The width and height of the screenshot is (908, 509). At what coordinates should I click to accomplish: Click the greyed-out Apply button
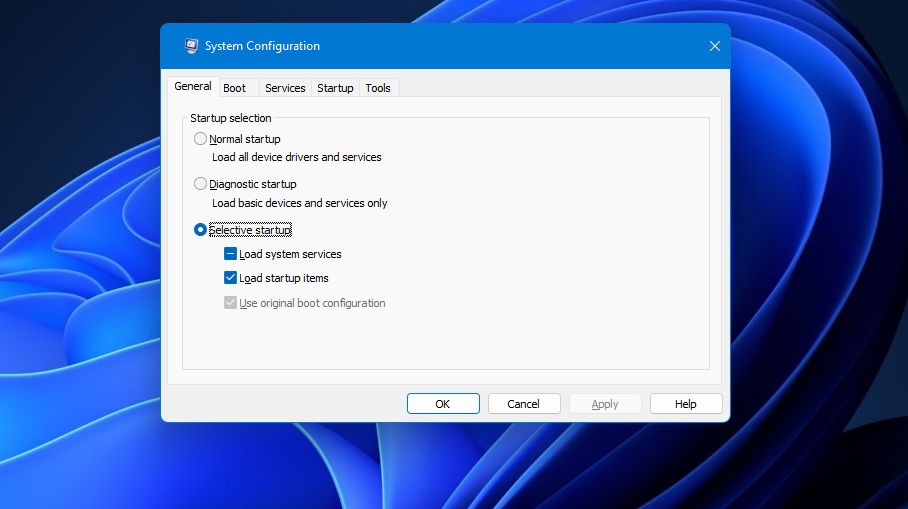(x=605, y=404)
